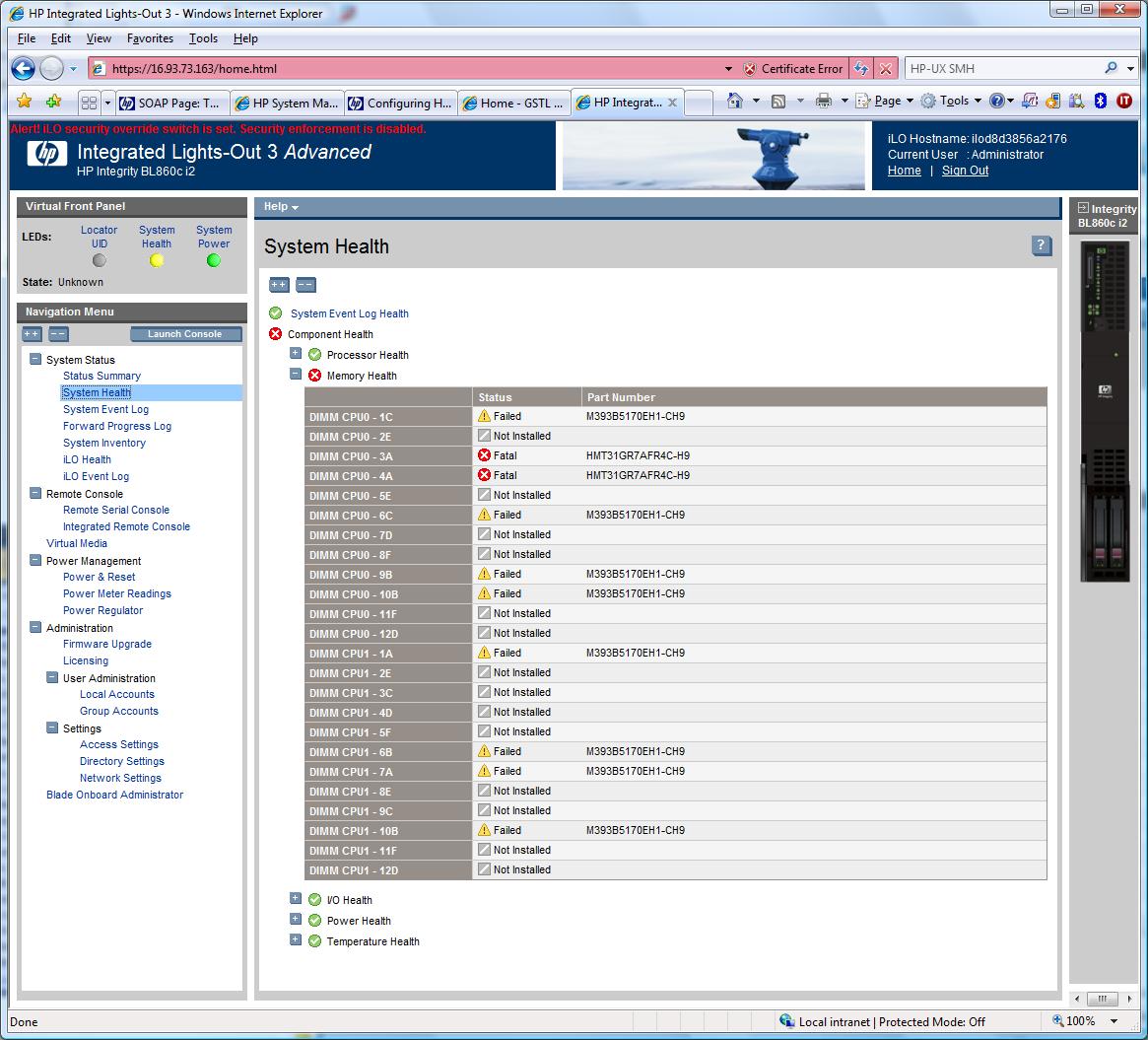Click the System Health help question-mark icon

click(x=1042, y=246)
